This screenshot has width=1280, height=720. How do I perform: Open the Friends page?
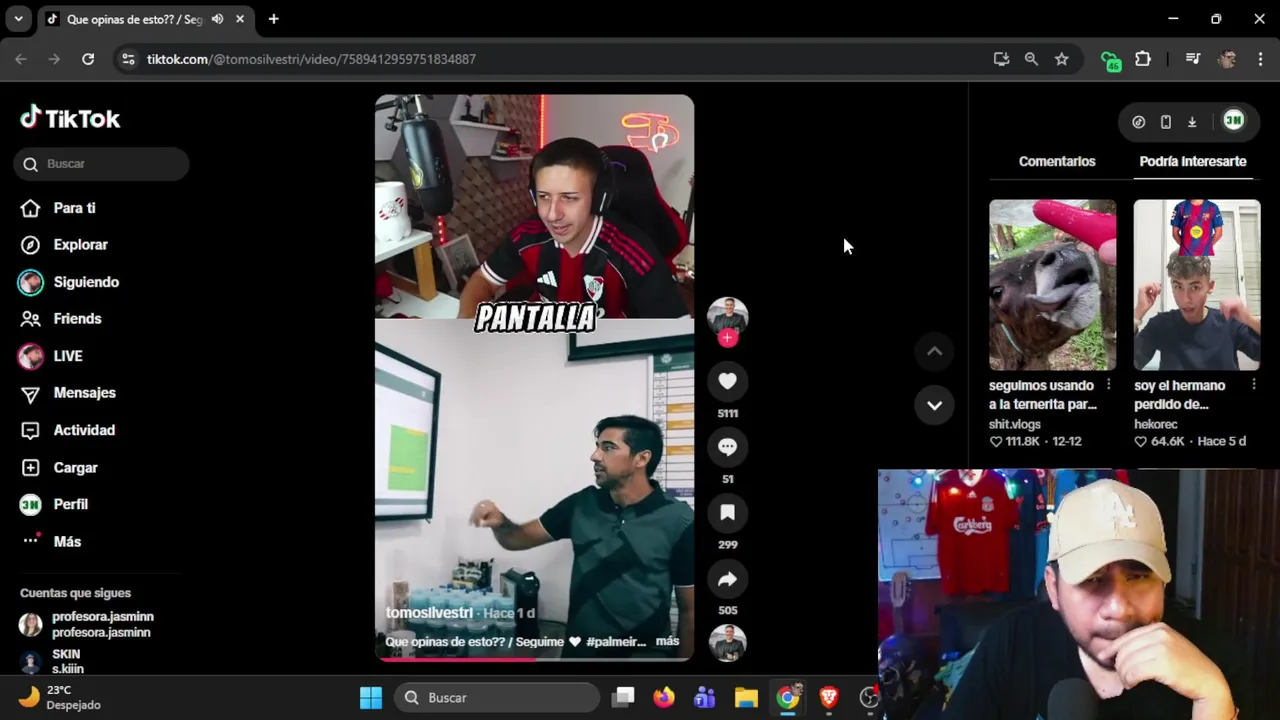point(62,319)
